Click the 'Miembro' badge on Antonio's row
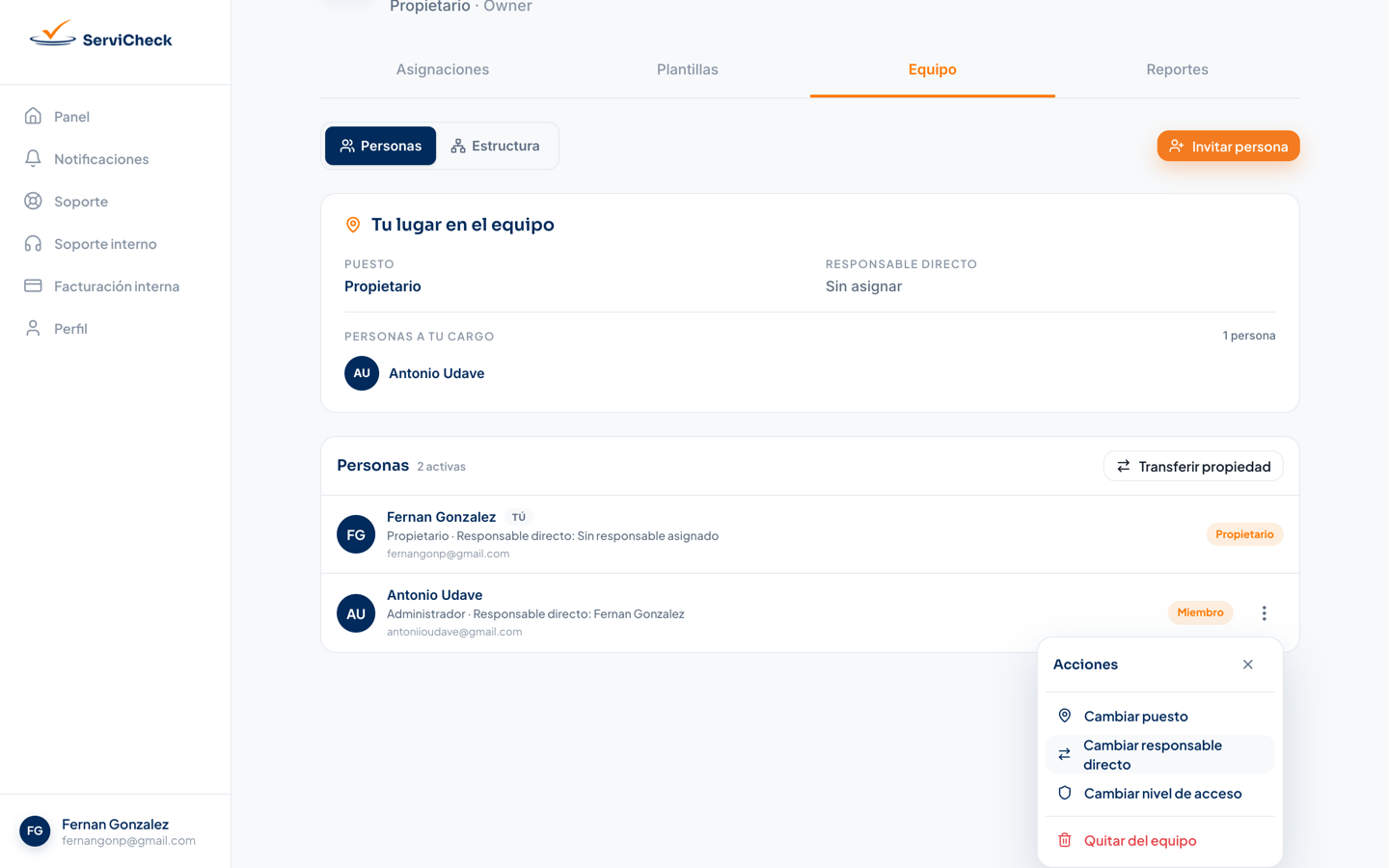 [1200, 612]
